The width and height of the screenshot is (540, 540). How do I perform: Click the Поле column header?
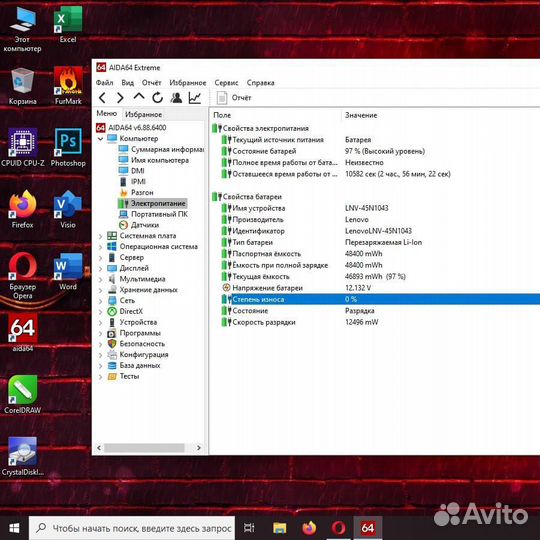pyautogui.click(x=222, y=115)
